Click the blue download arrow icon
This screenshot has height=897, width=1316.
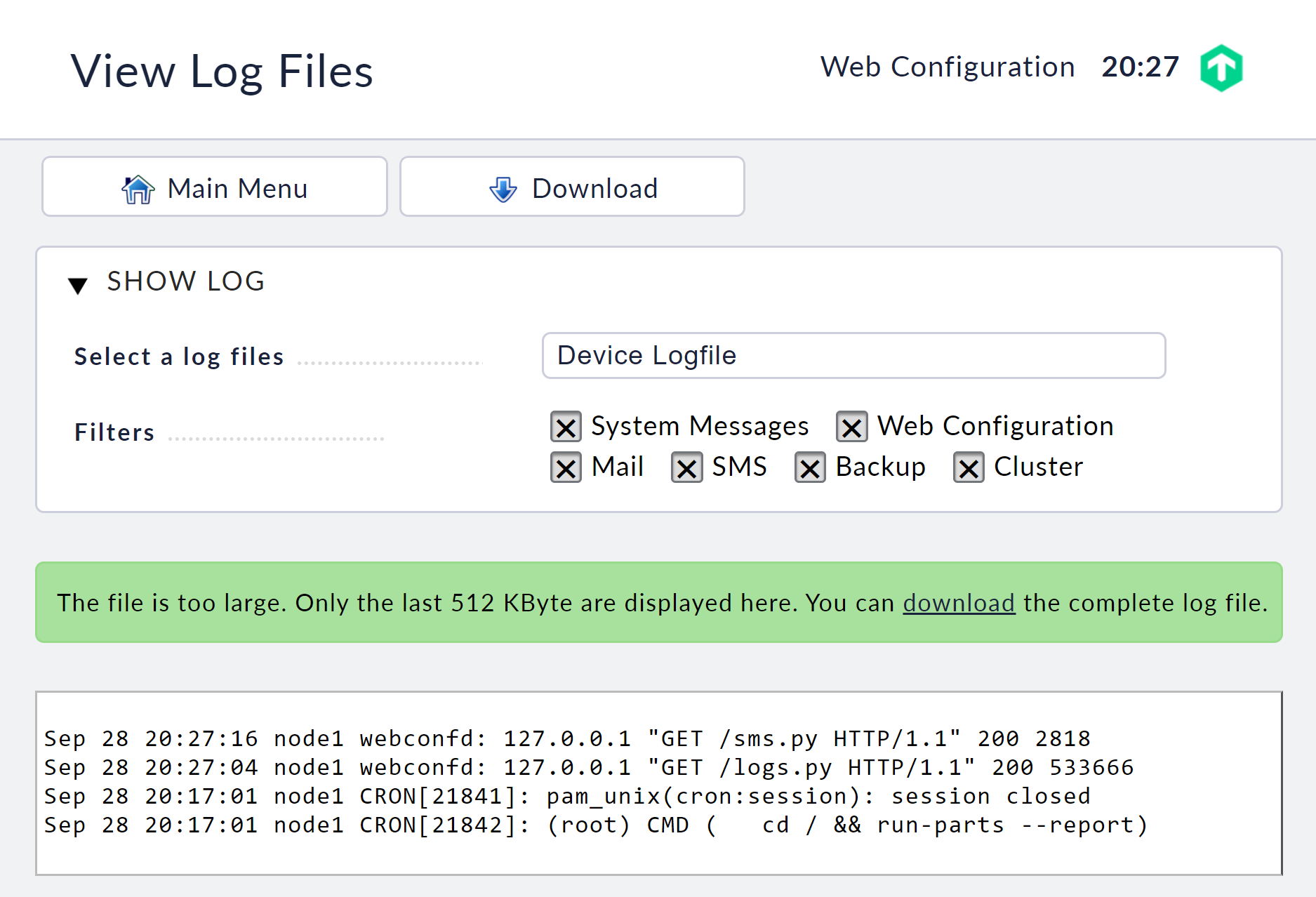[503, 187]
